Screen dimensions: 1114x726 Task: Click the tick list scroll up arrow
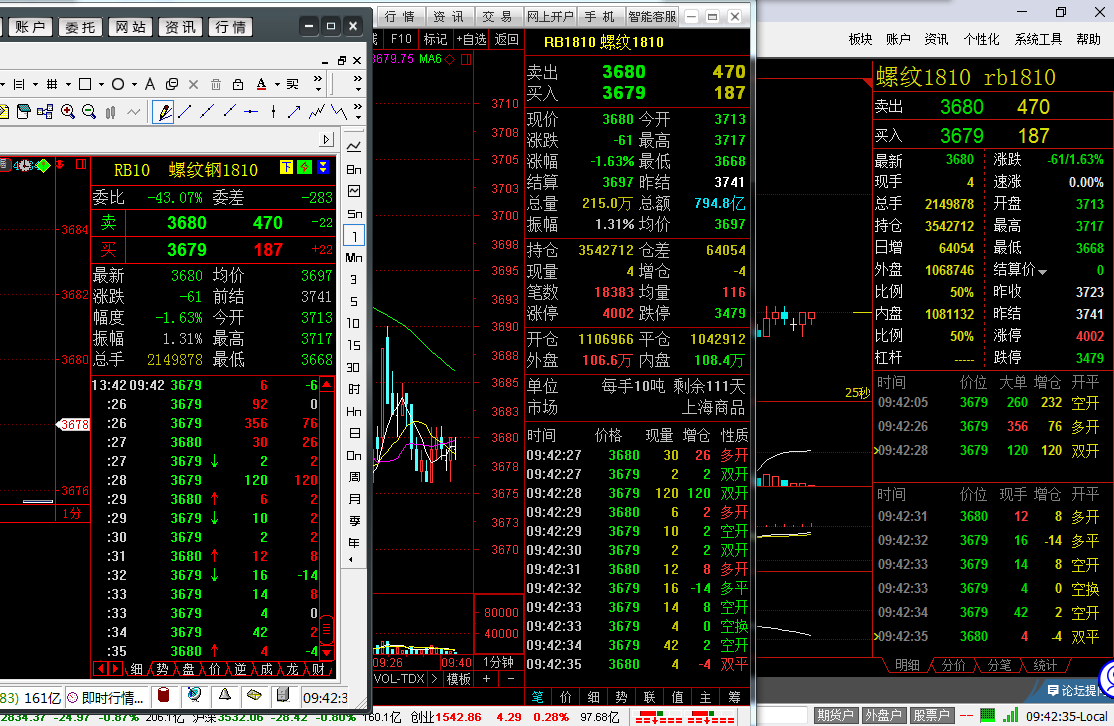(326, 384)
